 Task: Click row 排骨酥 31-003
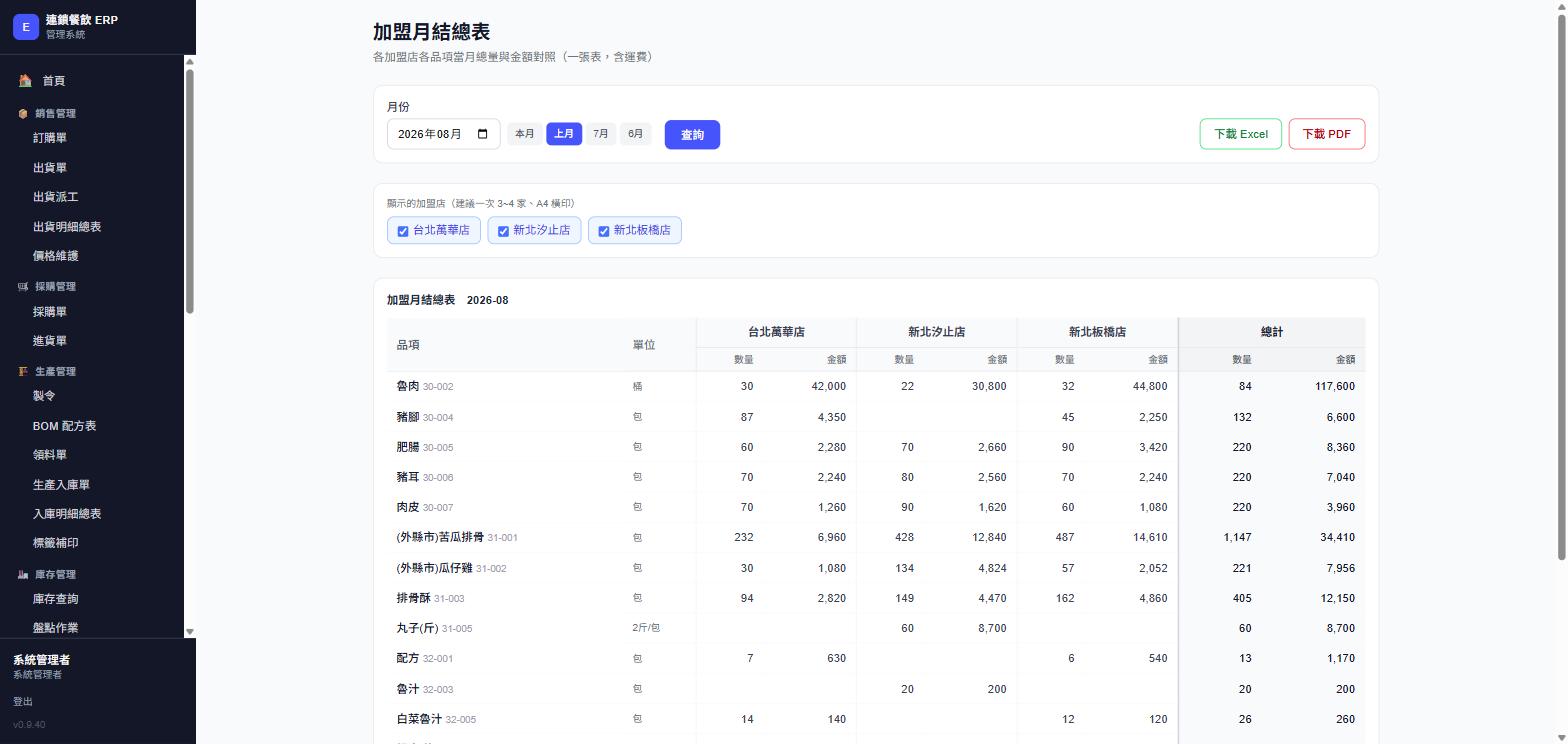pos(876,598)
